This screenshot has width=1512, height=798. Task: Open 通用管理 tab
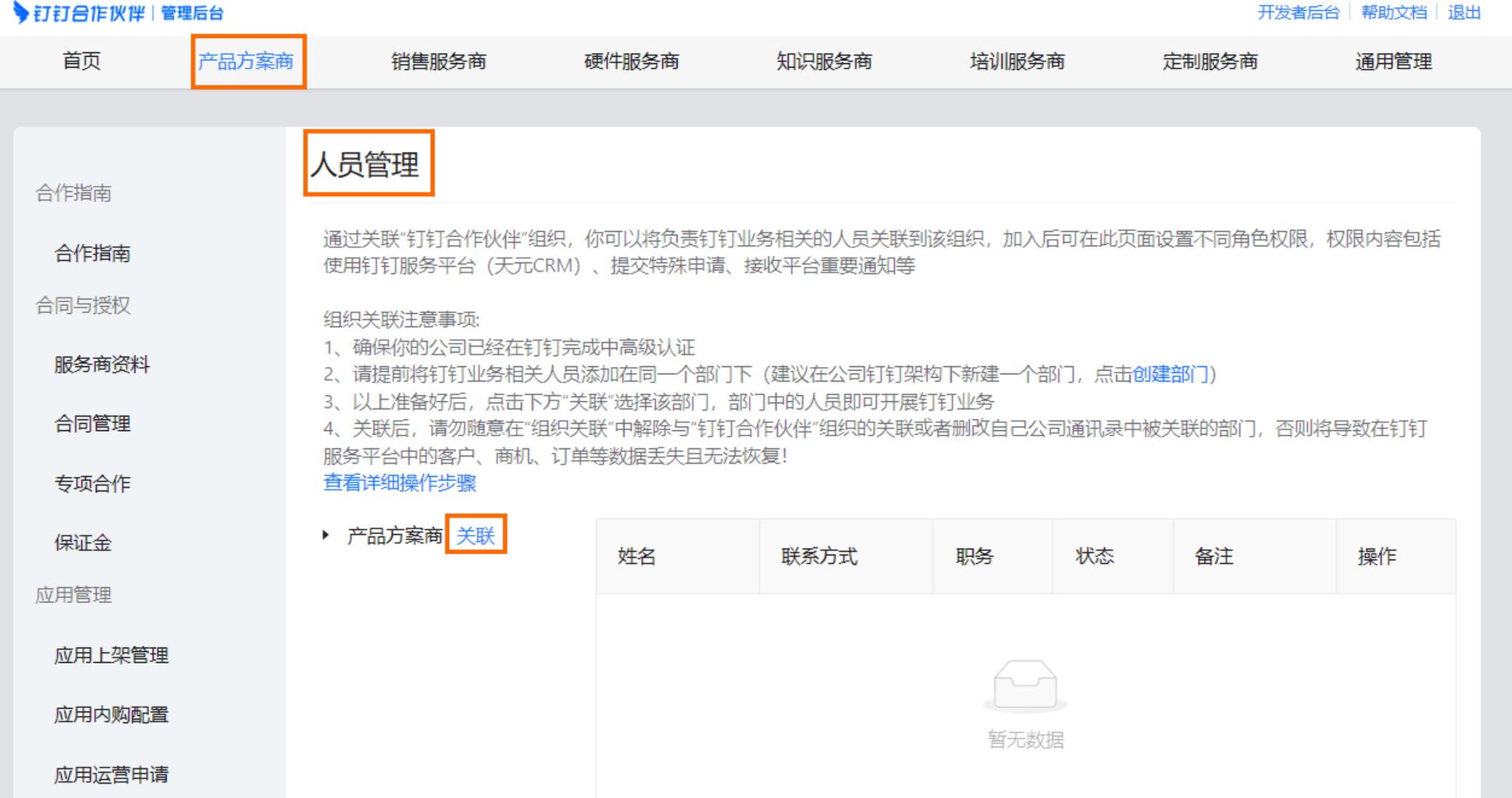pyautogui.click(x=1393, y=61)
